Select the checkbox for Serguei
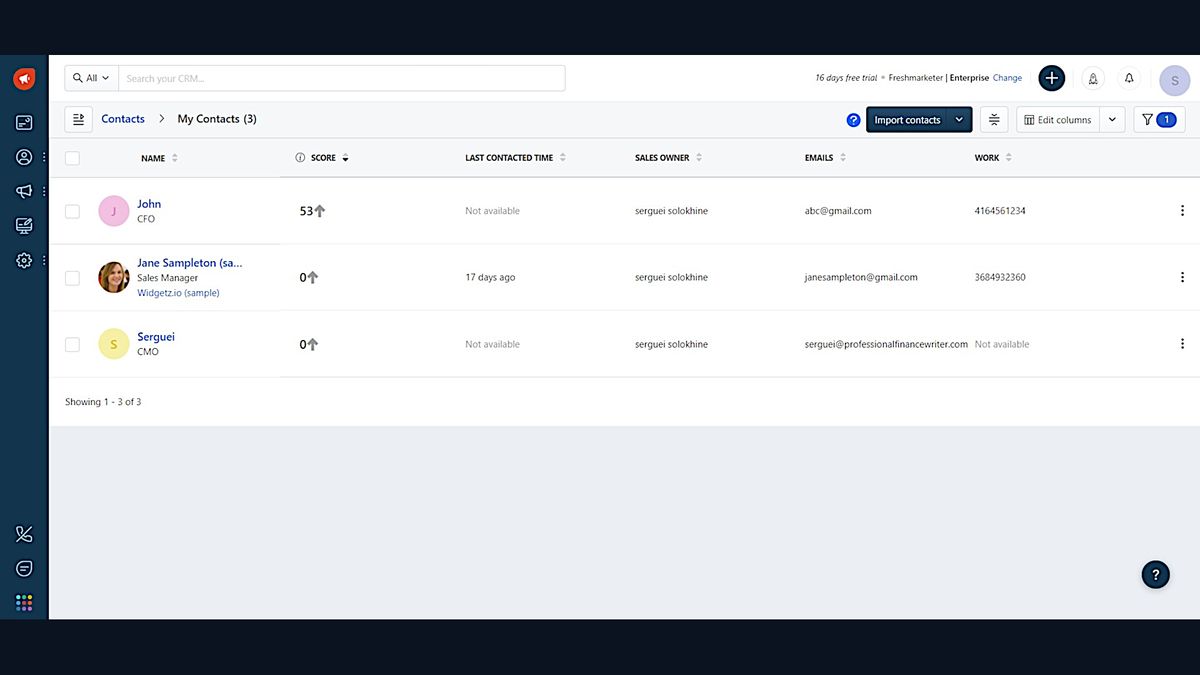Viewport: 1200px width, 675px height. (x=72, y=344)
